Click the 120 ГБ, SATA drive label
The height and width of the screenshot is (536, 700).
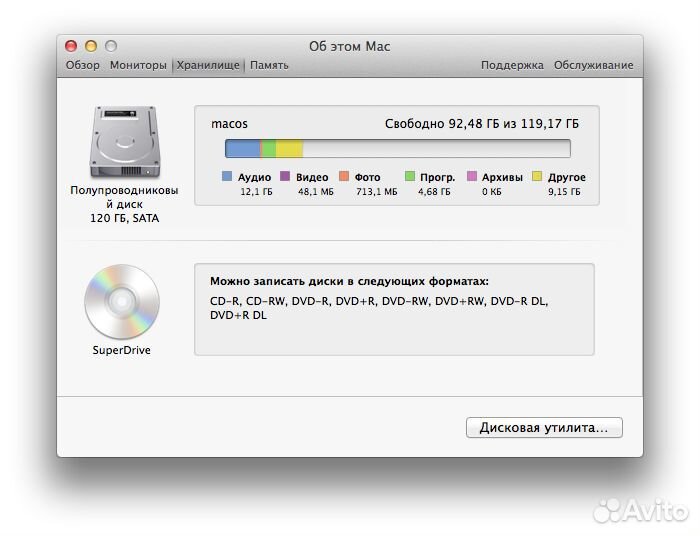125,218
